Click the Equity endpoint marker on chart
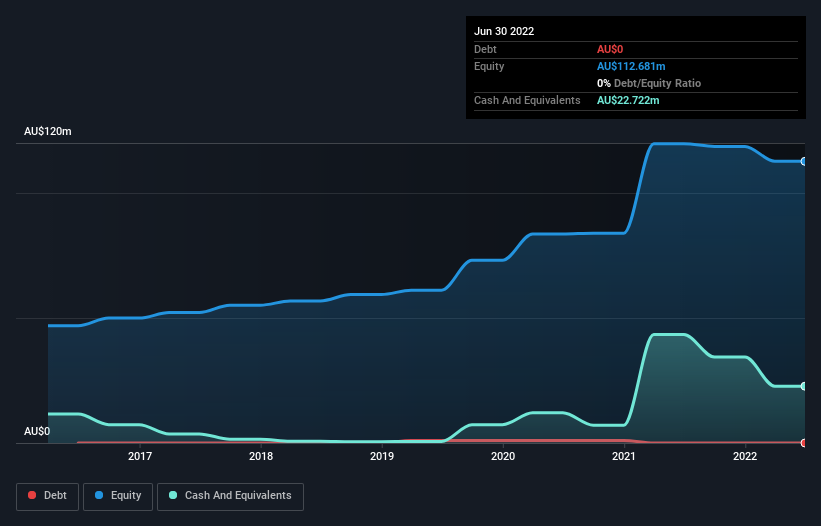The height and width of the screenshot is (526, 821). click(804, 161)
